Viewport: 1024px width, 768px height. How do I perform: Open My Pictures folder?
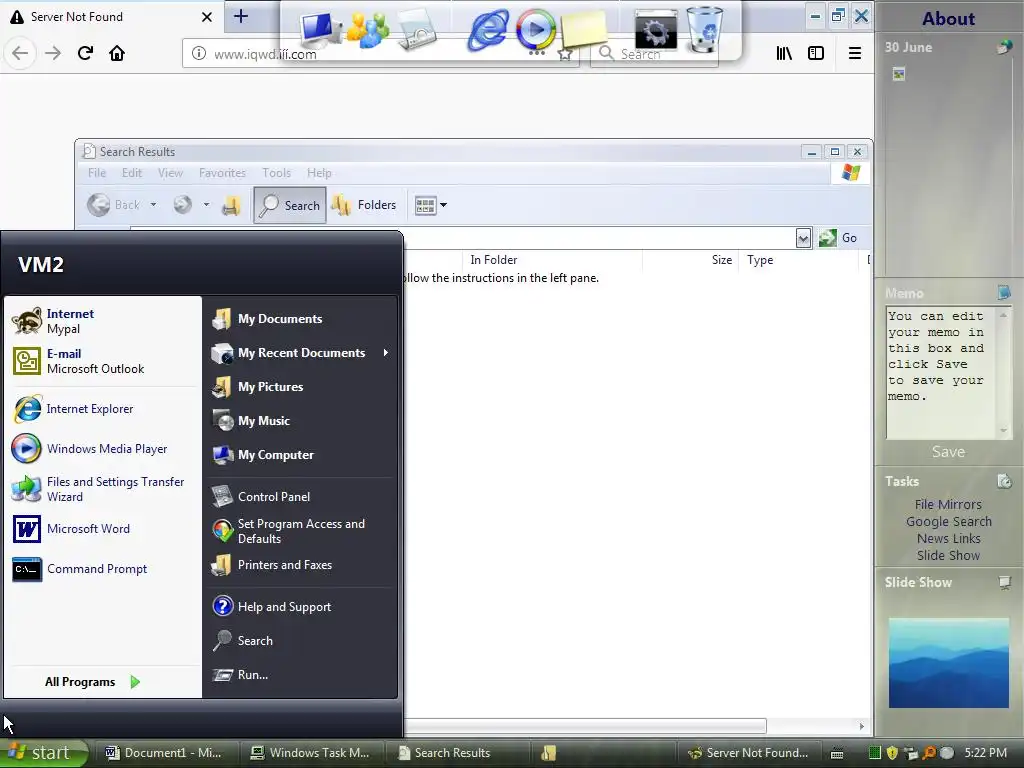pos(300,387)
